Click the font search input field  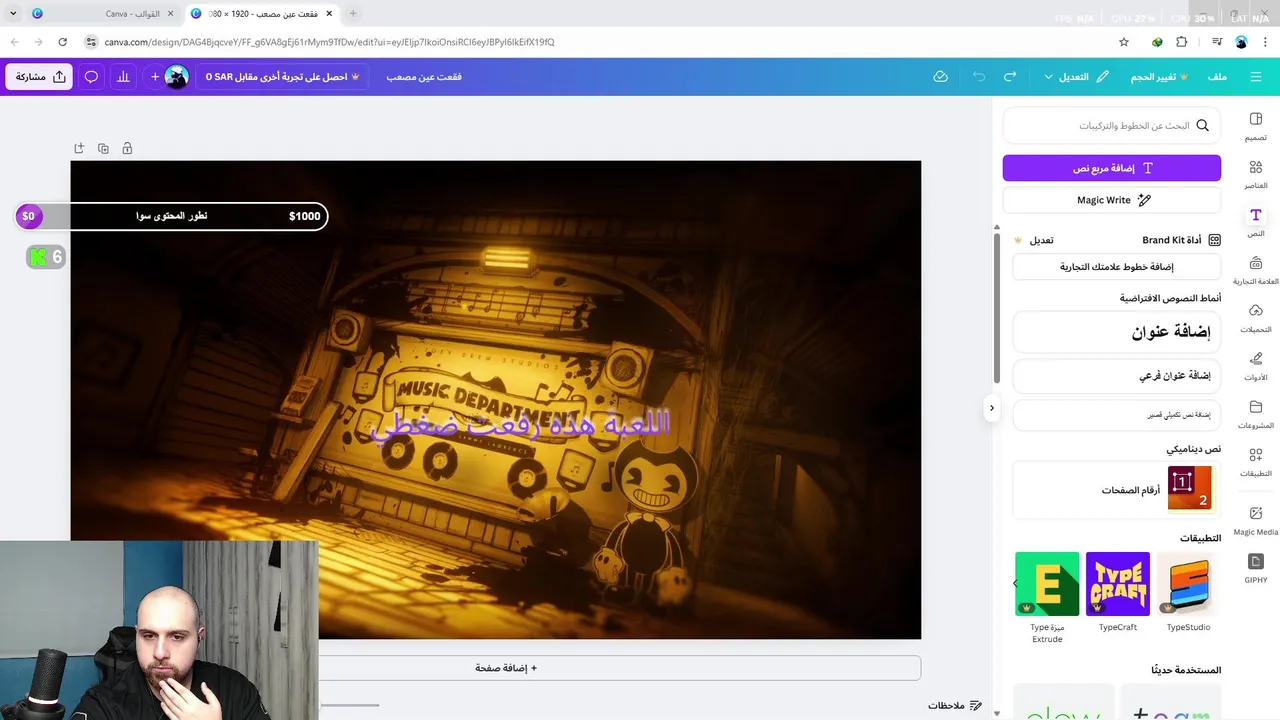tap(1112, 125)
